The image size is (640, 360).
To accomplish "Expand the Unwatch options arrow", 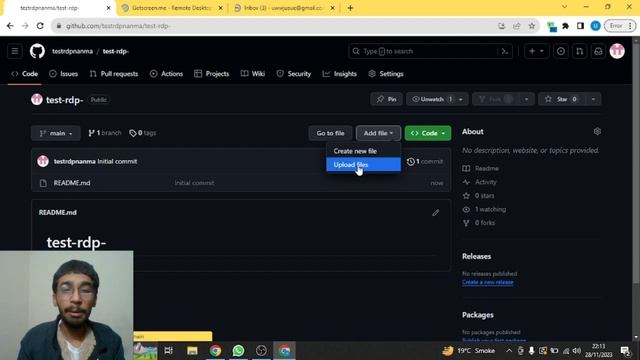I will 461,99.
